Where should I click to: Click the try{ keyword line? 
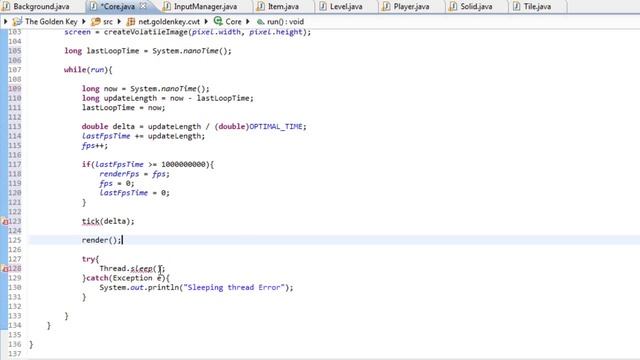point(90,259)
